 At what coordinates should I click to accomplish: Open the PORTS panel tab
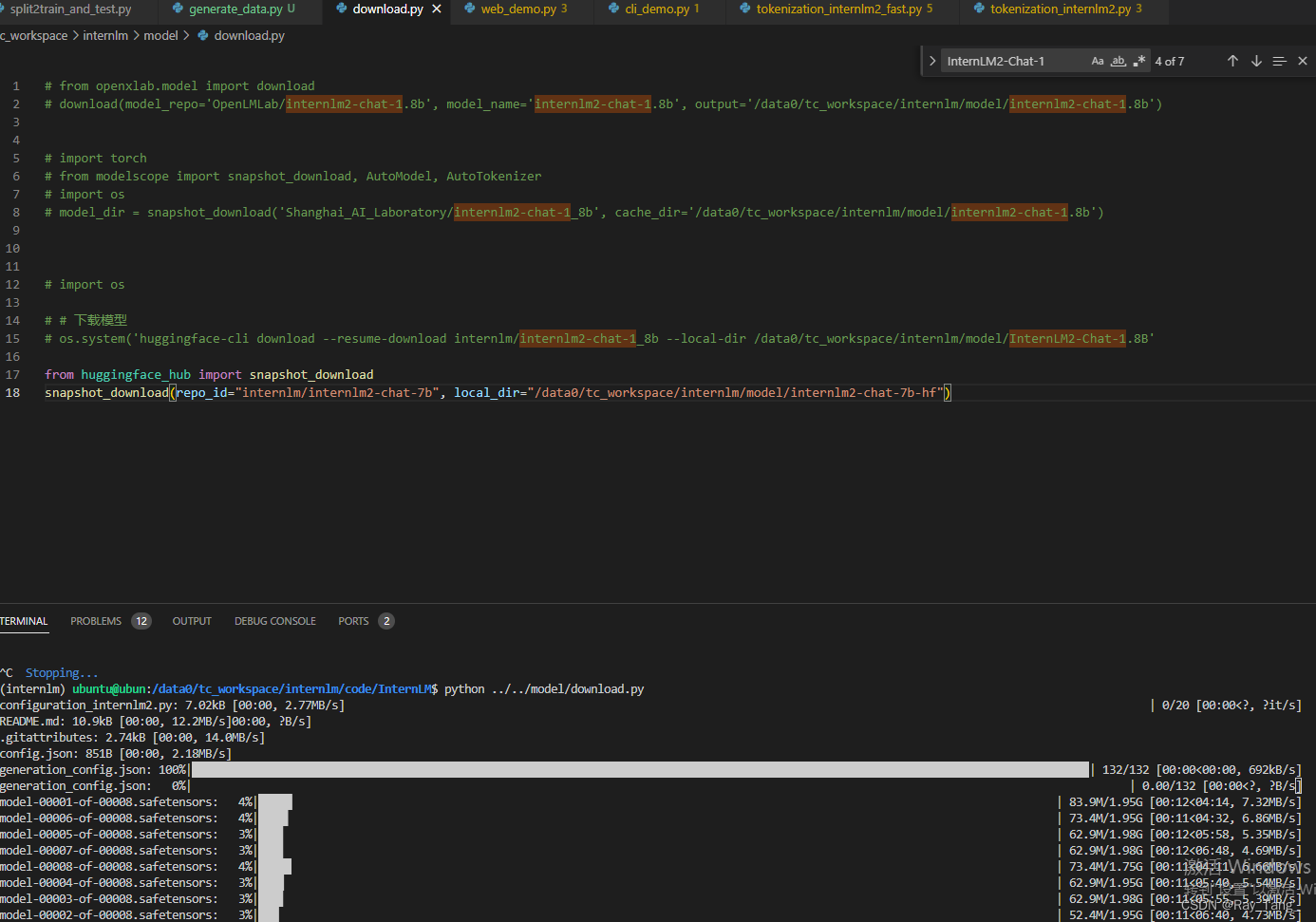(x=353, y=621)
